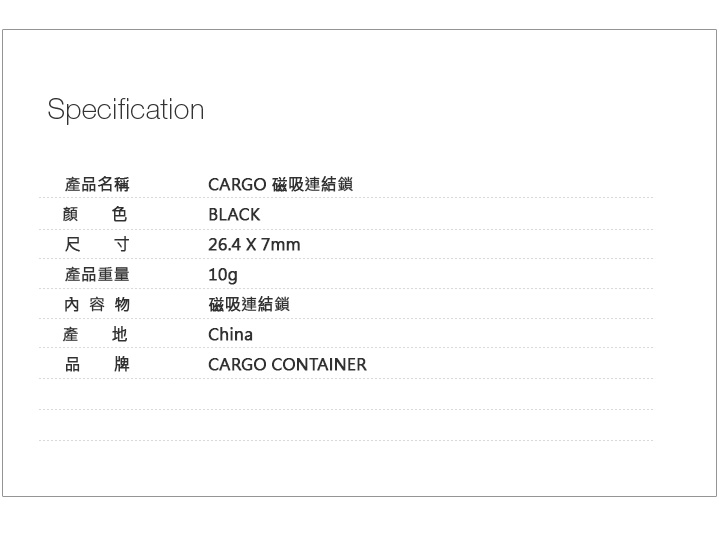Click the 26.4 X 7mm size value

click(254, 244)
